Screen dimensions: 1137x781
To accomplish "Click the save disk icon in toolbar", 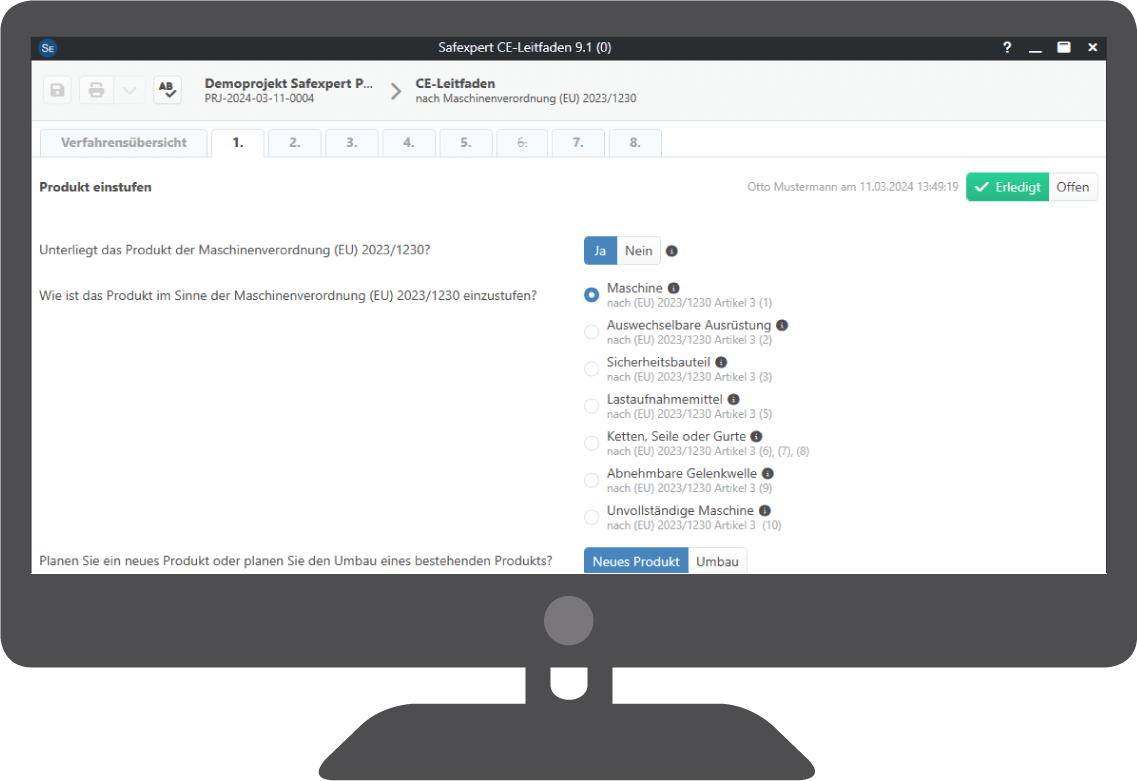I will tap(57, 90).
